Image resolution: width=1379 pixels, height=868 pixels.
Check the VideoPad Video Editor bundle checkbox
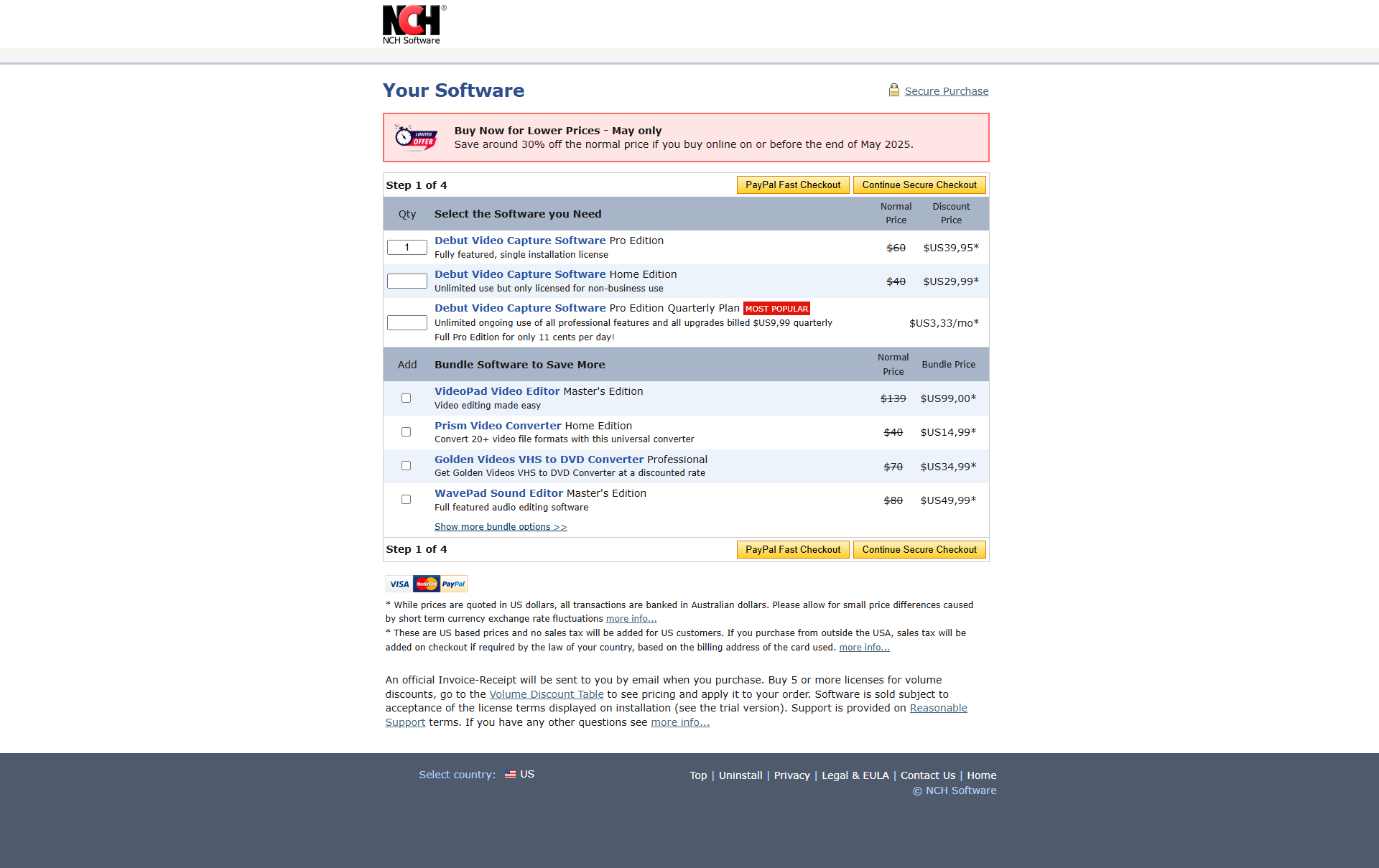point(406,398)
